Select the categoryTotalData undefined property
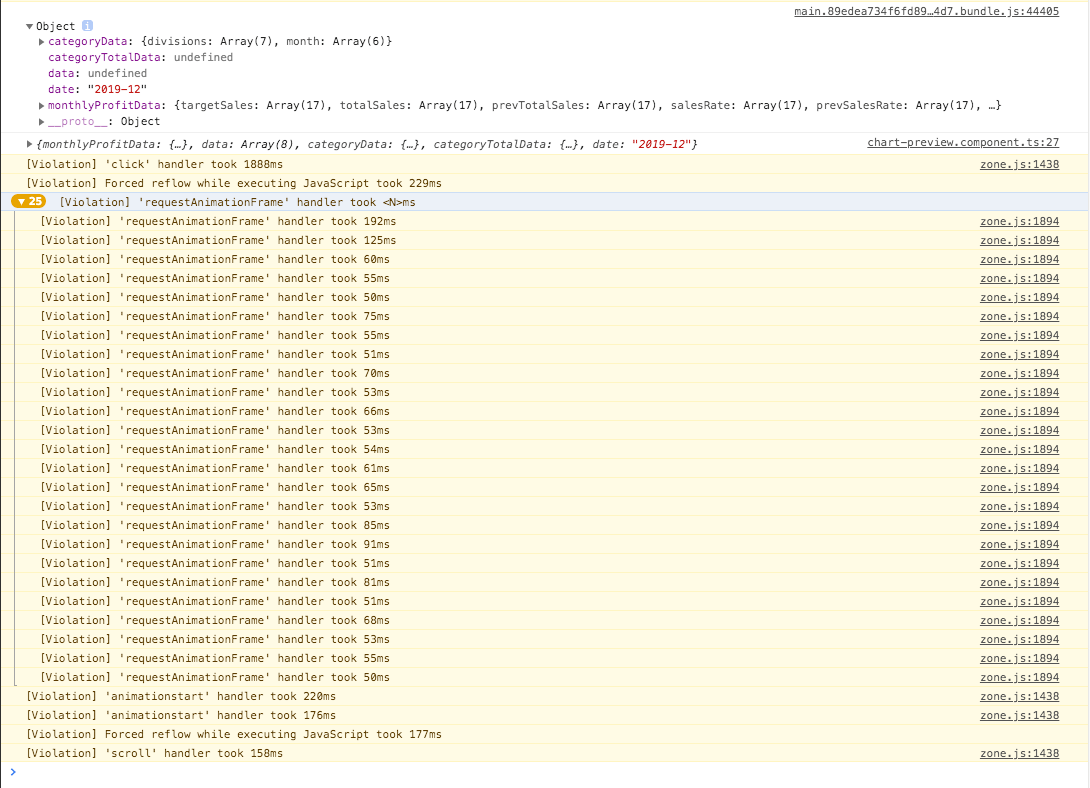The width and height of the screenshot is (1090, 788). (x=140, y=57)
